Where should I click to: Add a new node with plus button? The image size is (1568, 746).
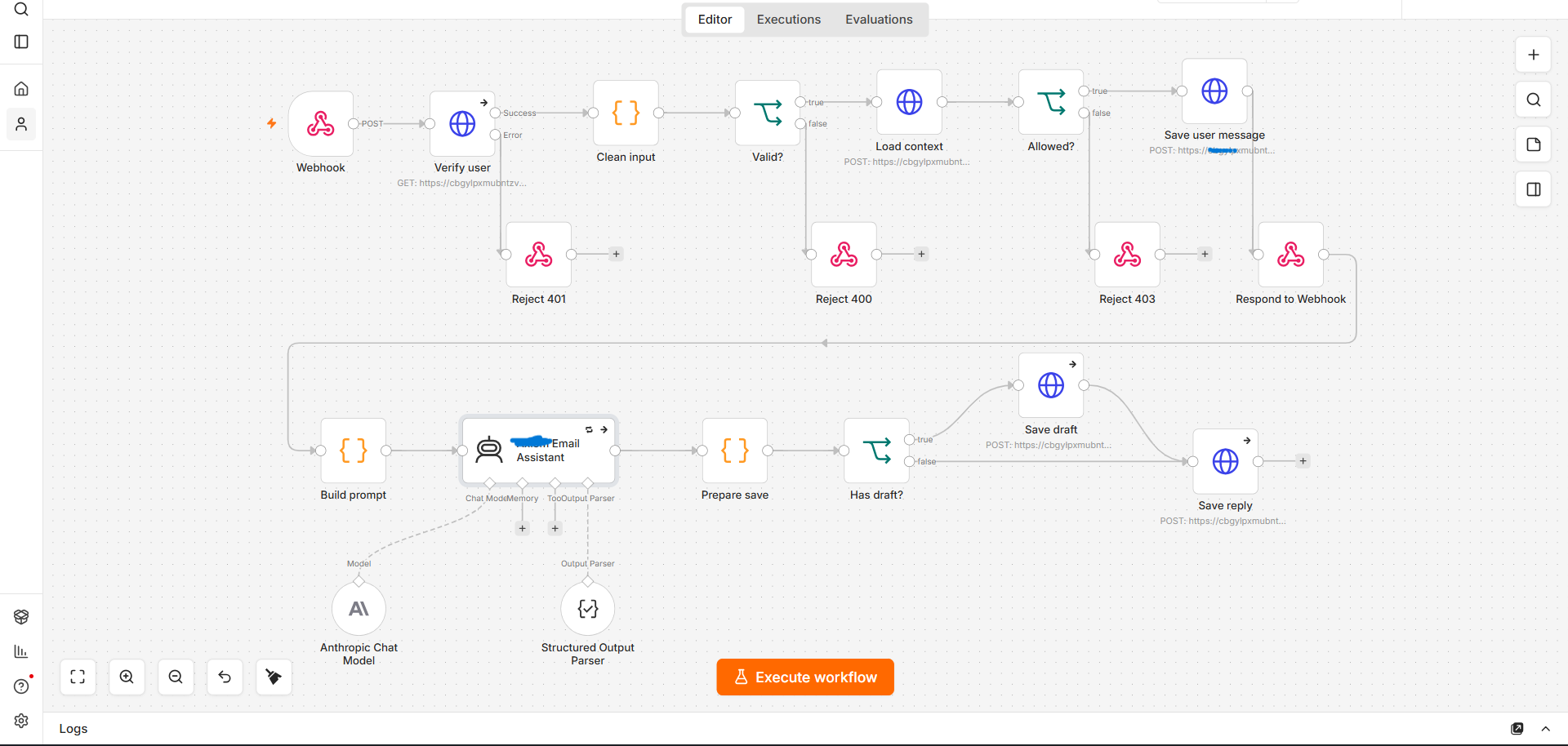(1534, 55)
